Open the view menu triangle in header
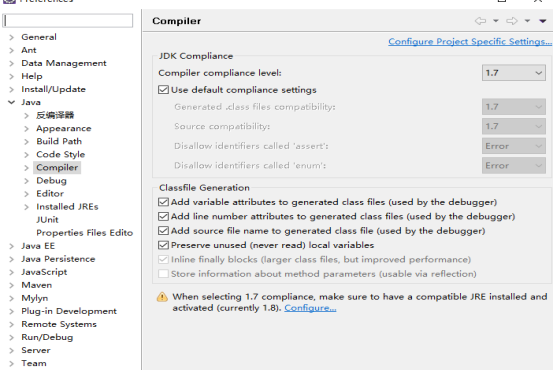The height and width of the screenshot is (371, 554). 543,21
